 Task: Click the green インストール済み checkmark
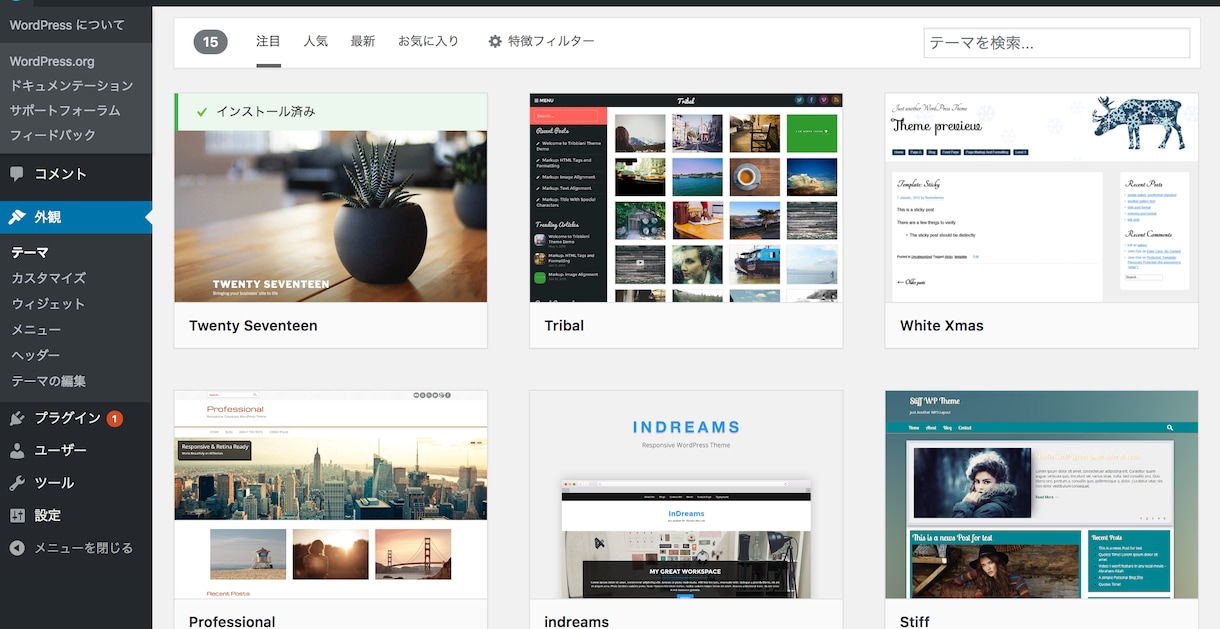[202, 112]
